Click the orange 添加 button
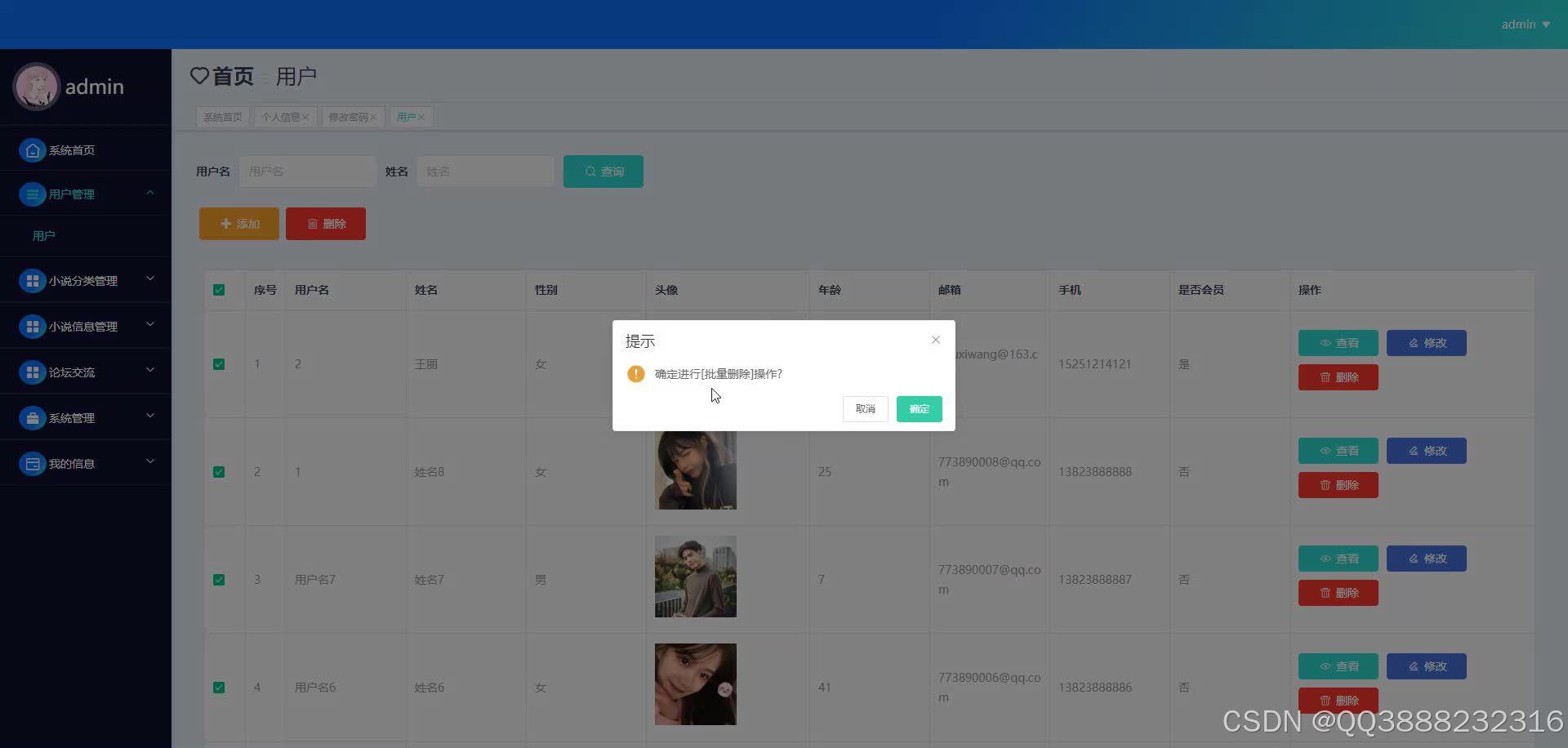 239,224
